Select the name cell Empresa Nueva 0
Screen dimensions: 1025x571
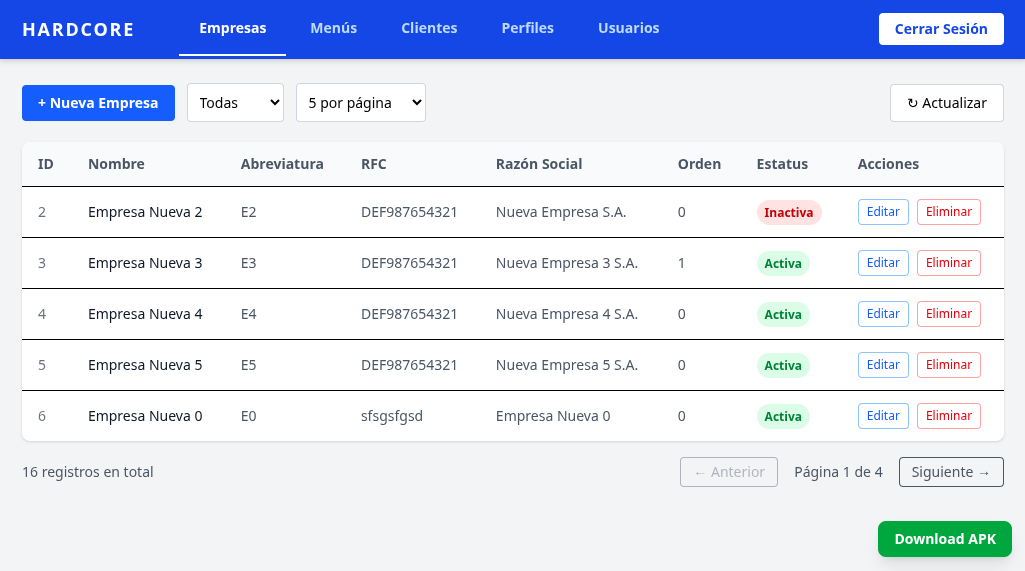145,416
